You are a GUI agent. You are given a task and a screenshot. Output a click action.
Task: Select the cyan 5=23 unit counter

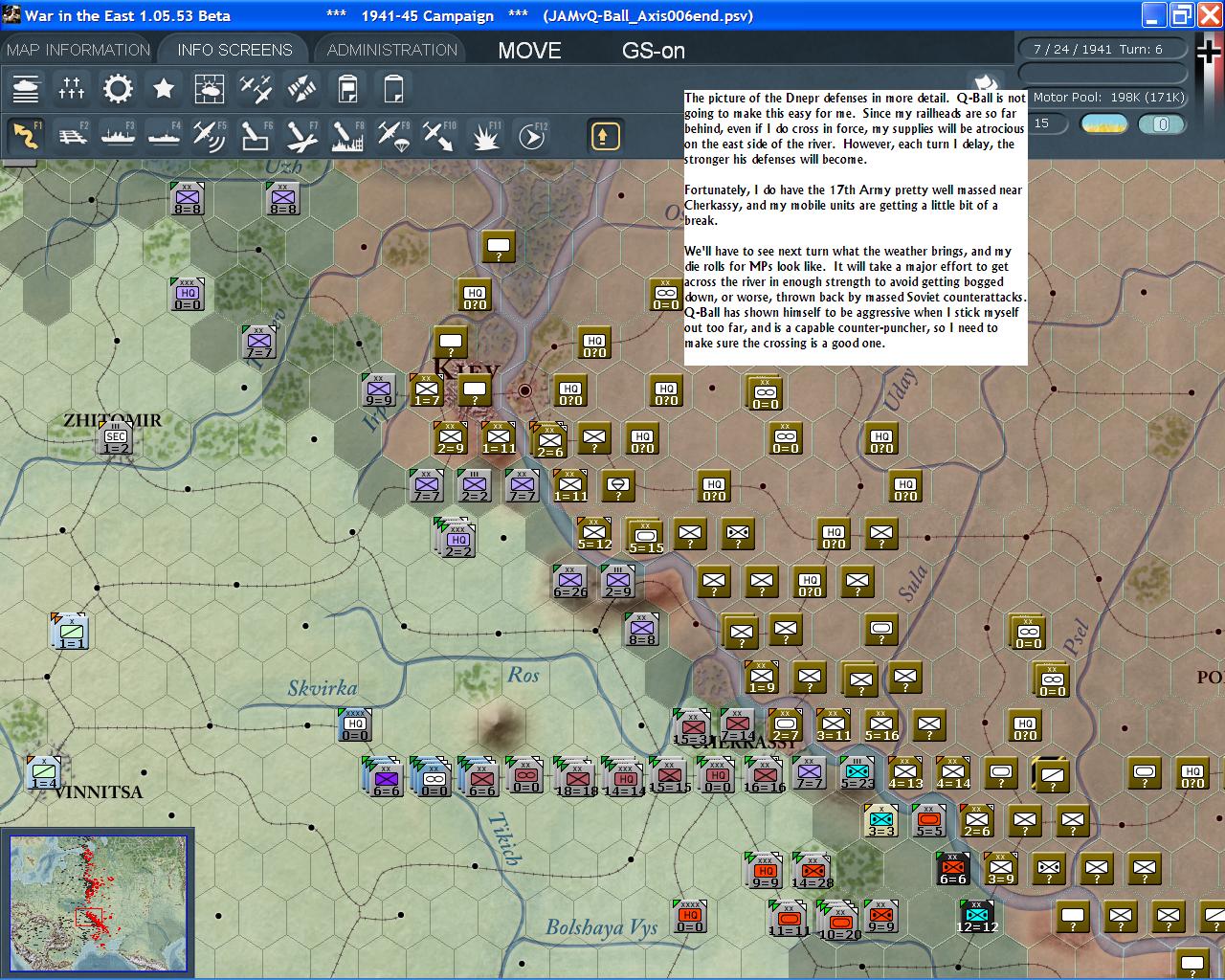[x=857, y=774]
